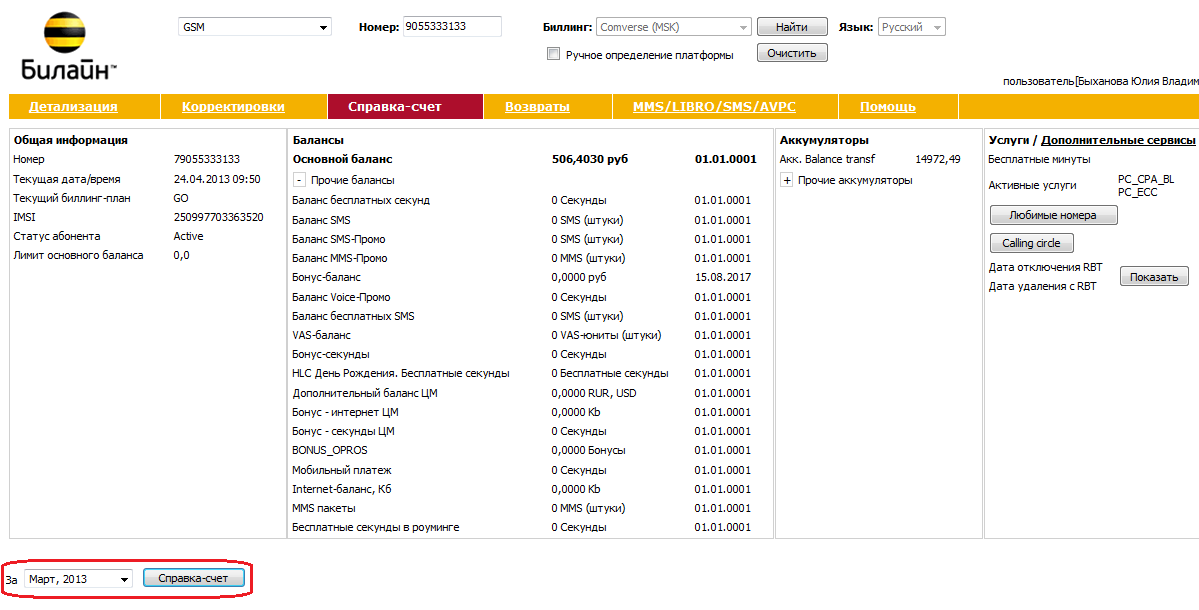Click the Номер input field

point(452,26)
